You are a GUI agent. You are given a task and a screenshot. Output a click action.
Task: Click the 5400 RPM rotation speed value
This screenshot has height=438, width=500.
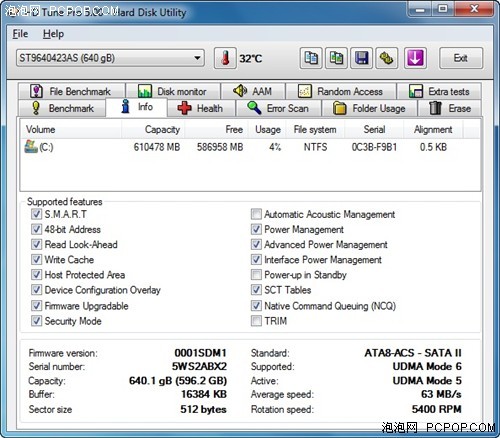point(436,409)
